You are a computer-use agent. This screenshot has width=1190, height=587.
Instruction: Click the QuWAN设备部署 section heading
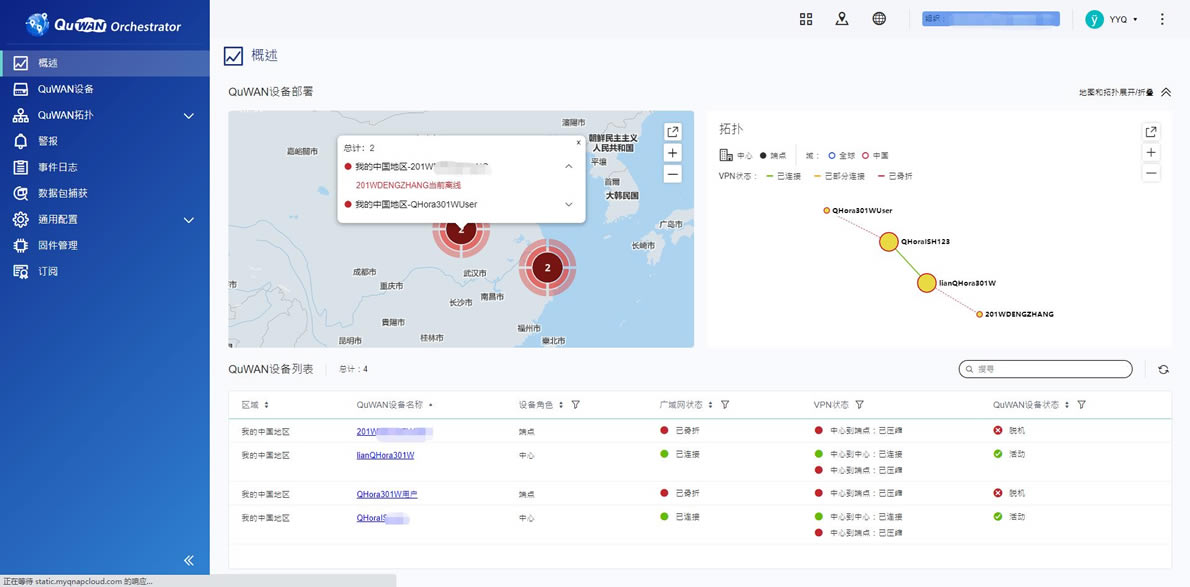coord(271,92)
